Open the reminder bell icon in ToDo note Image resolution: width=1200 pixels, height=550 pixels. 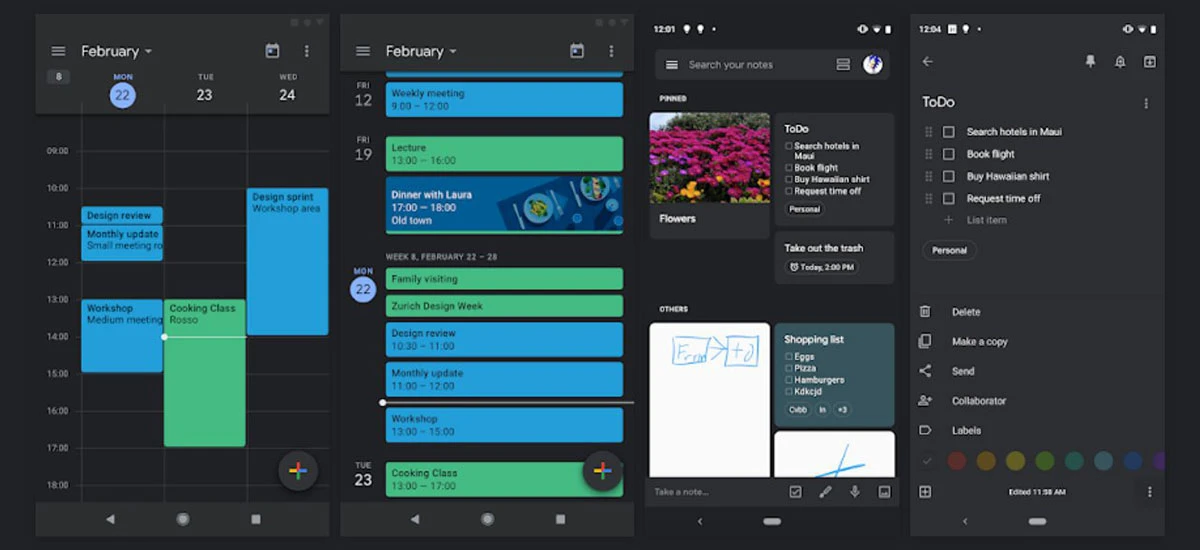pos(1120,62)
